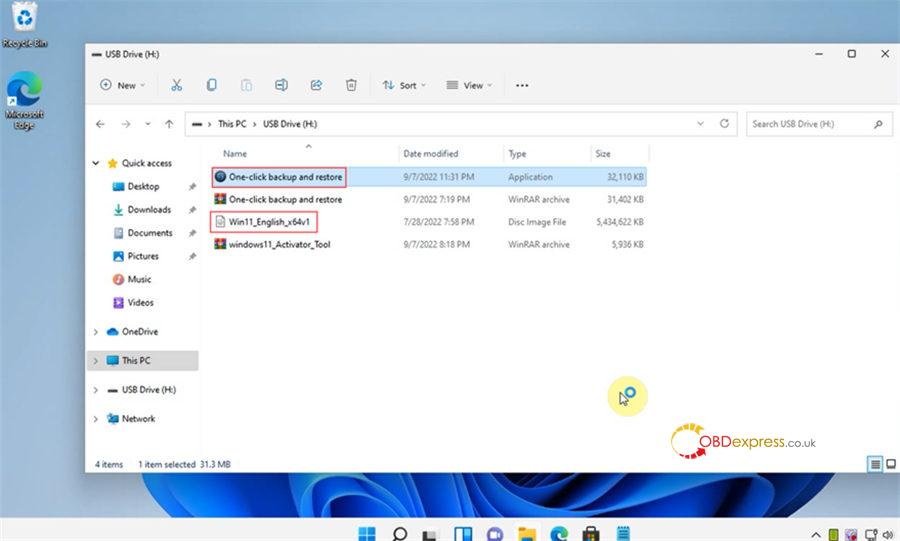Click the Copy icon in toolbar
This screenshot has height=541, width=900.
211,85
